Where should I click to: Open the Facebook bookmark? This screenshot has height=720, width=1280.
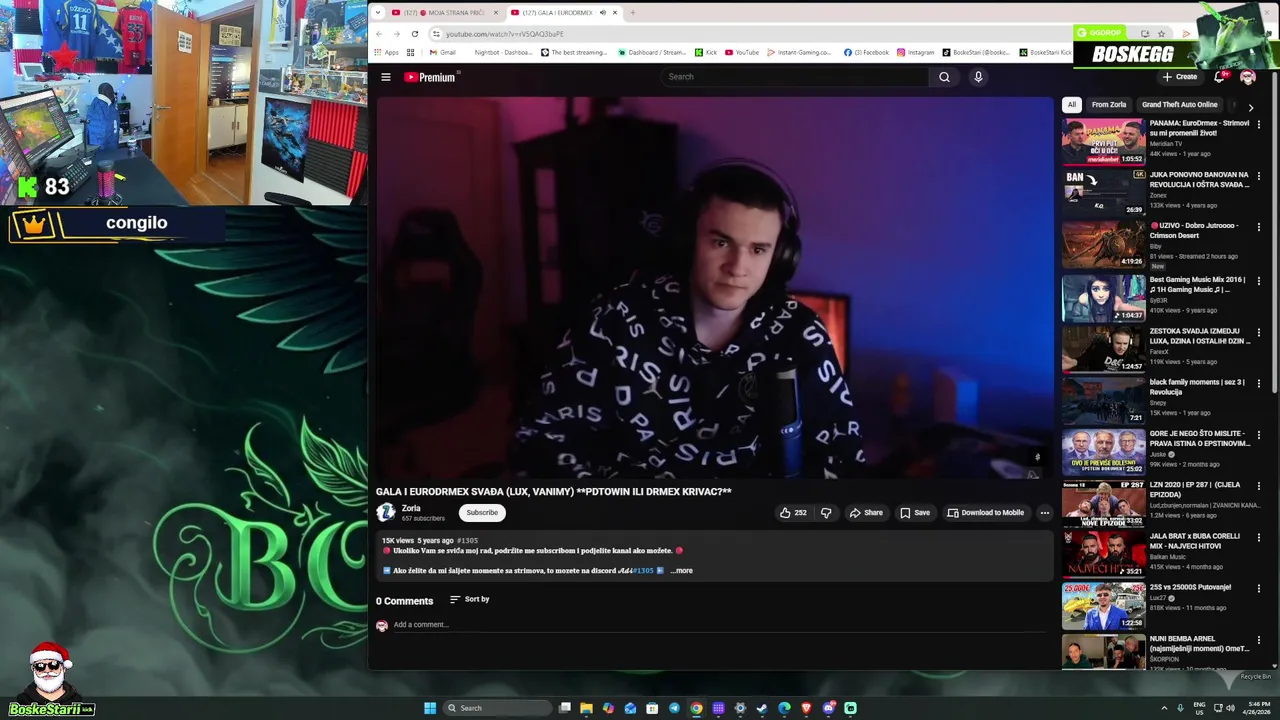[866, 52]
